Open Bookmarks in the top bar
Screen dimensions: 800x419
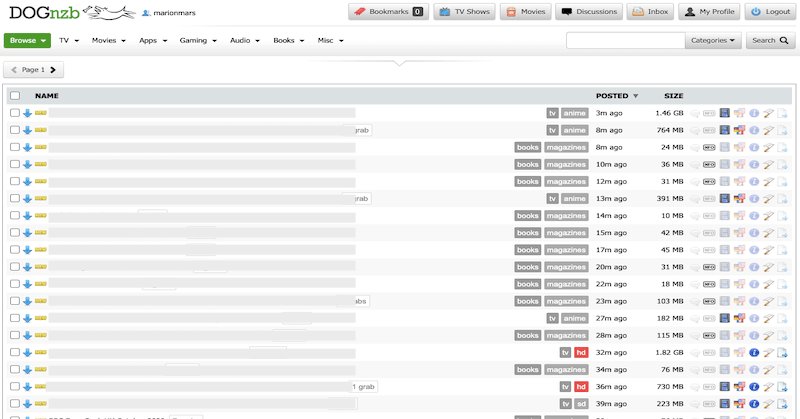click(389, 12)
